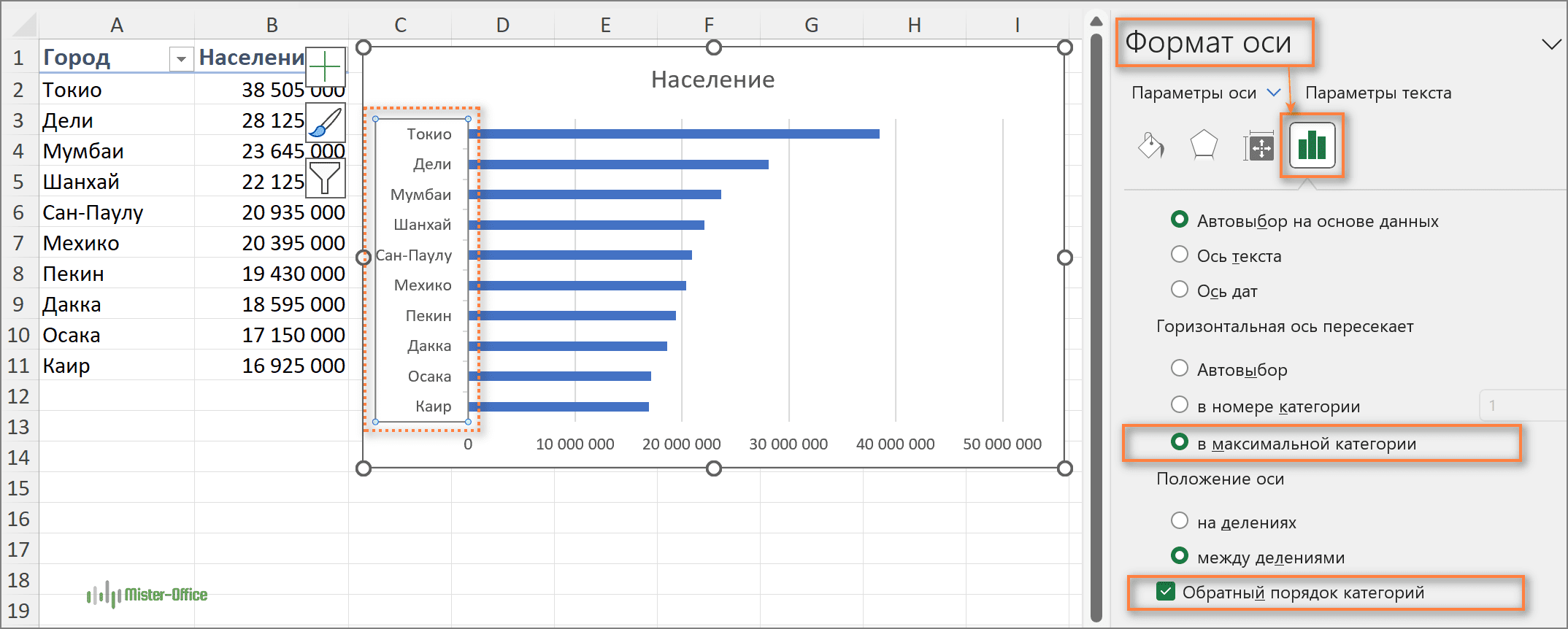
Task: Select cell containing '16 925 000'
Action: coord(272,366)
